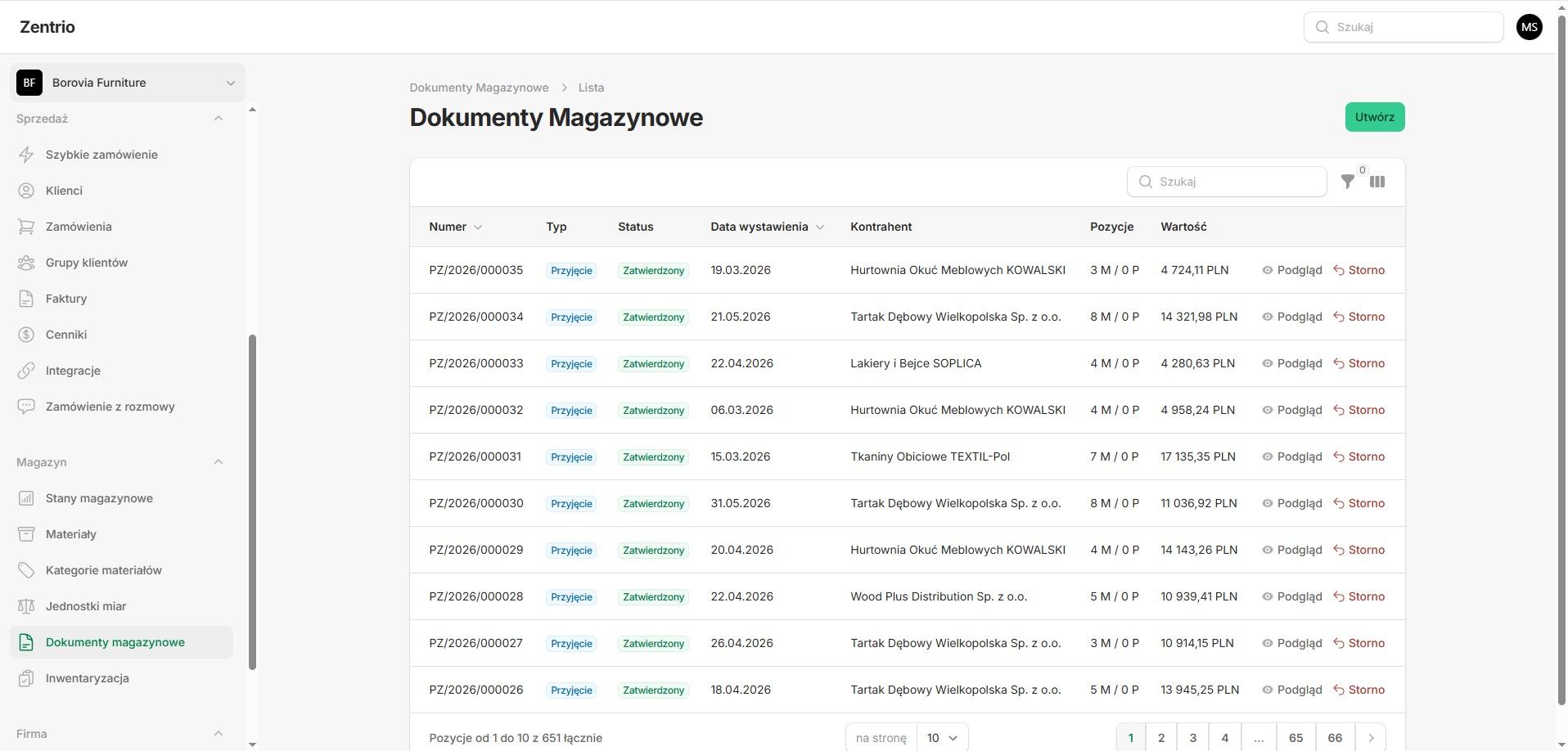Click the global Szukaj search field
1568x751 pixels.
click(x=1404, y=27)
